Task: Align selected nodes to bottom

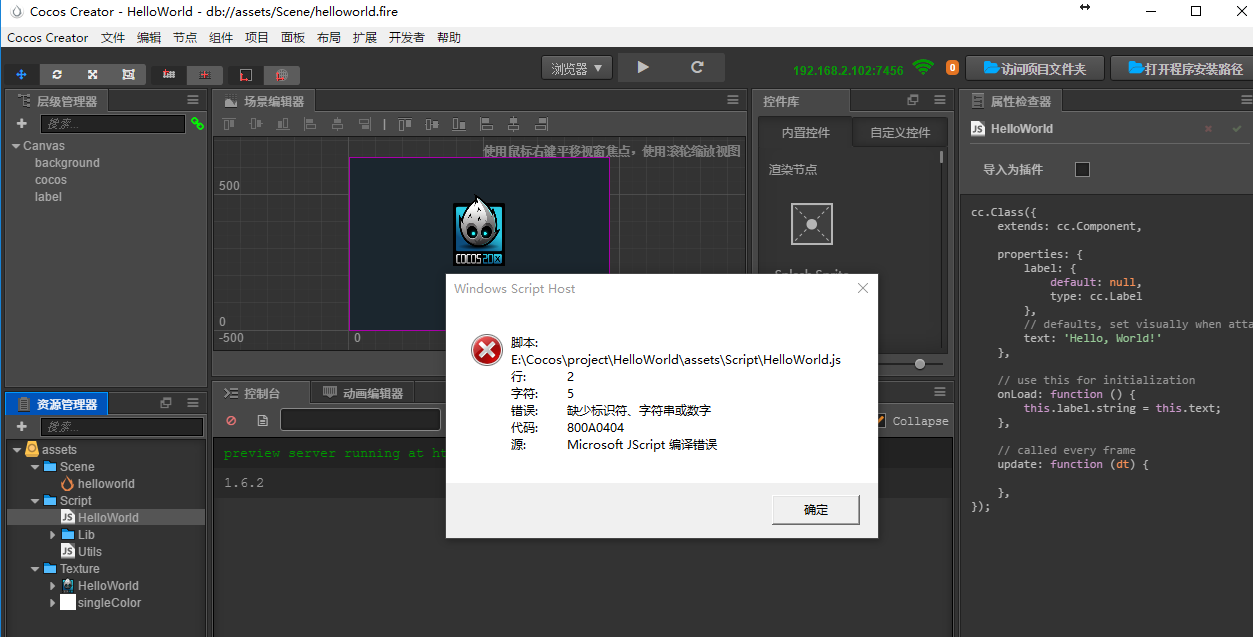Action: (282, 125)
